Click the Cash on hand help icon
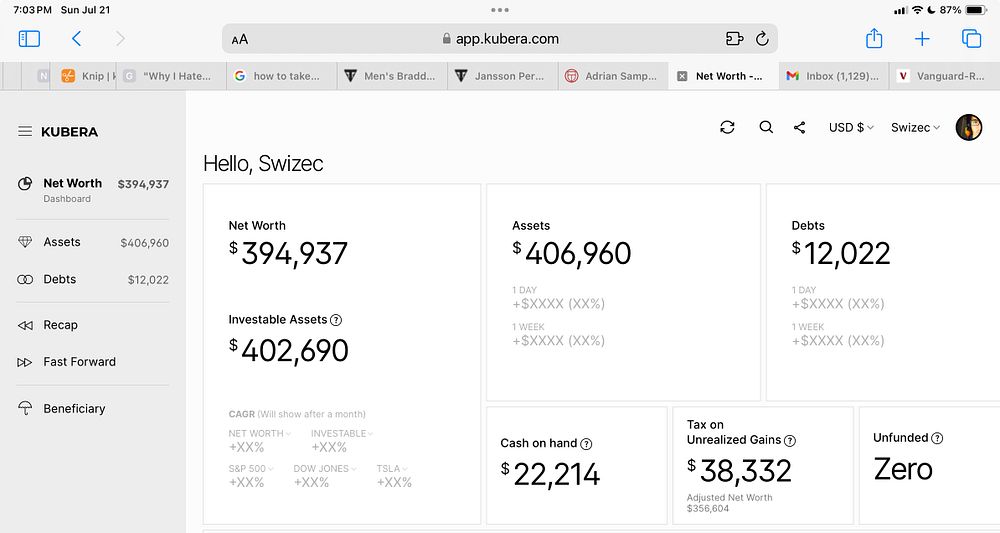This screenshot has height=533, width=1000. 586,444
